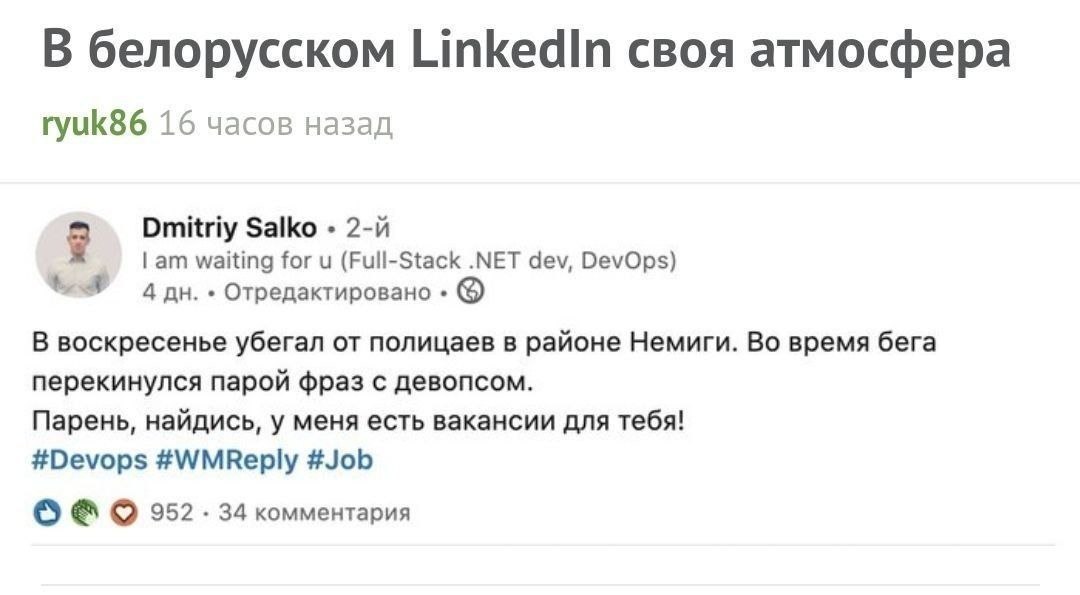This screenshot has height=595, width=1080.
Task: Click the green clapping hands reaction icon
Action: (85, 513)
